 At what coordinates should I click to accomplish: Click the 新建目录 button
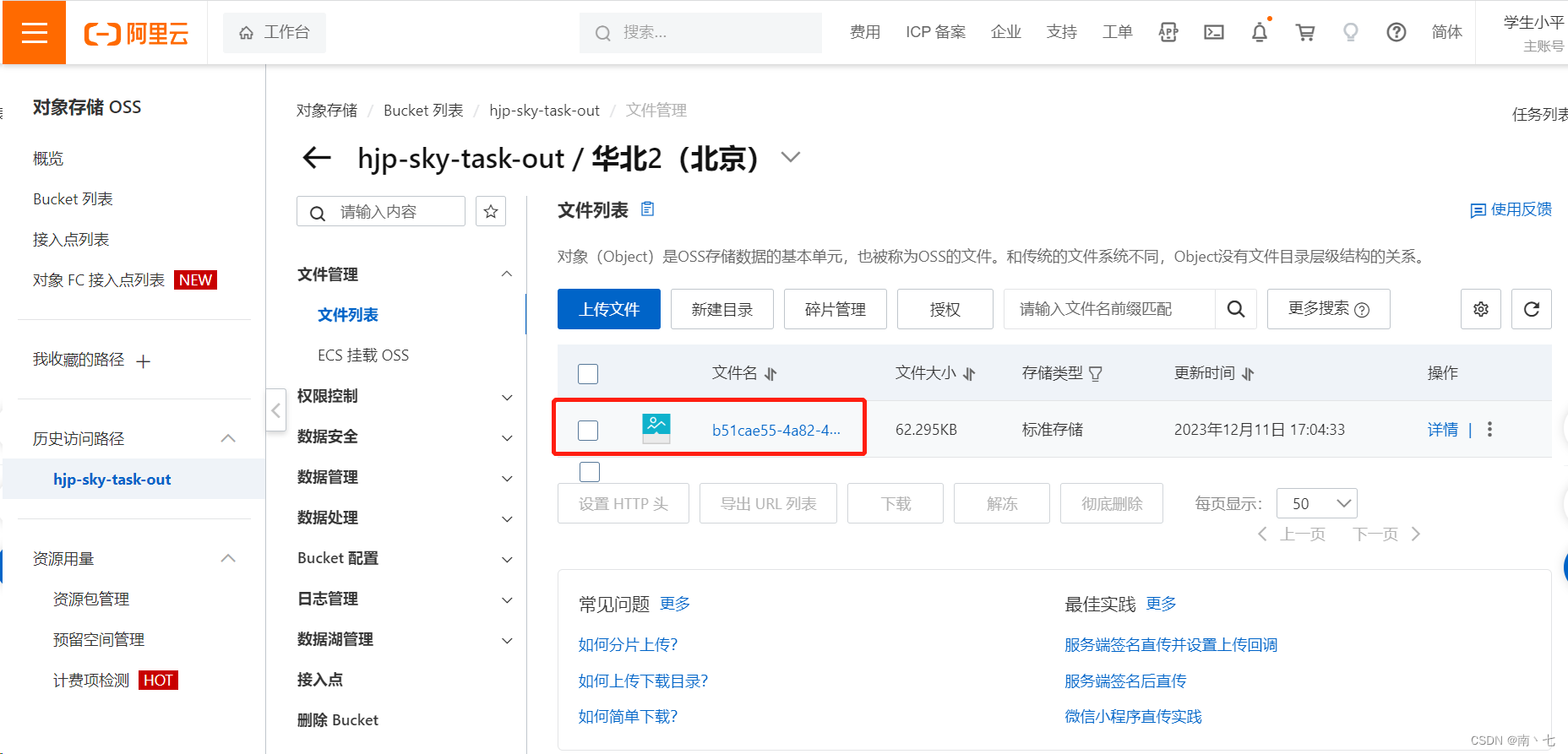(722, 309)
